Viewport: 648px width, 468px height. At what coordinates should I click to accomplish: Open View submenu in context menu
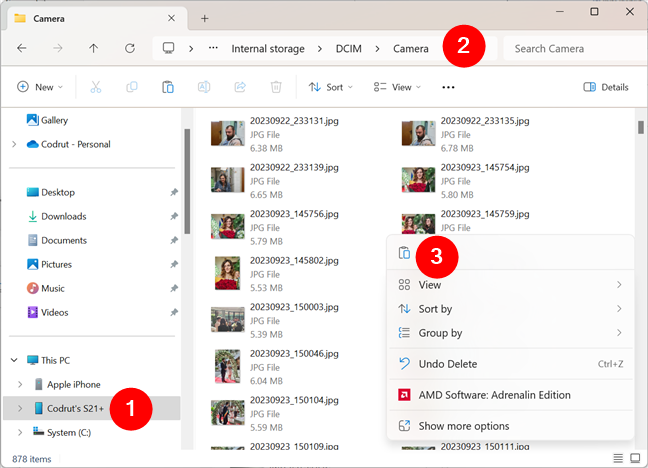[510, 285]
